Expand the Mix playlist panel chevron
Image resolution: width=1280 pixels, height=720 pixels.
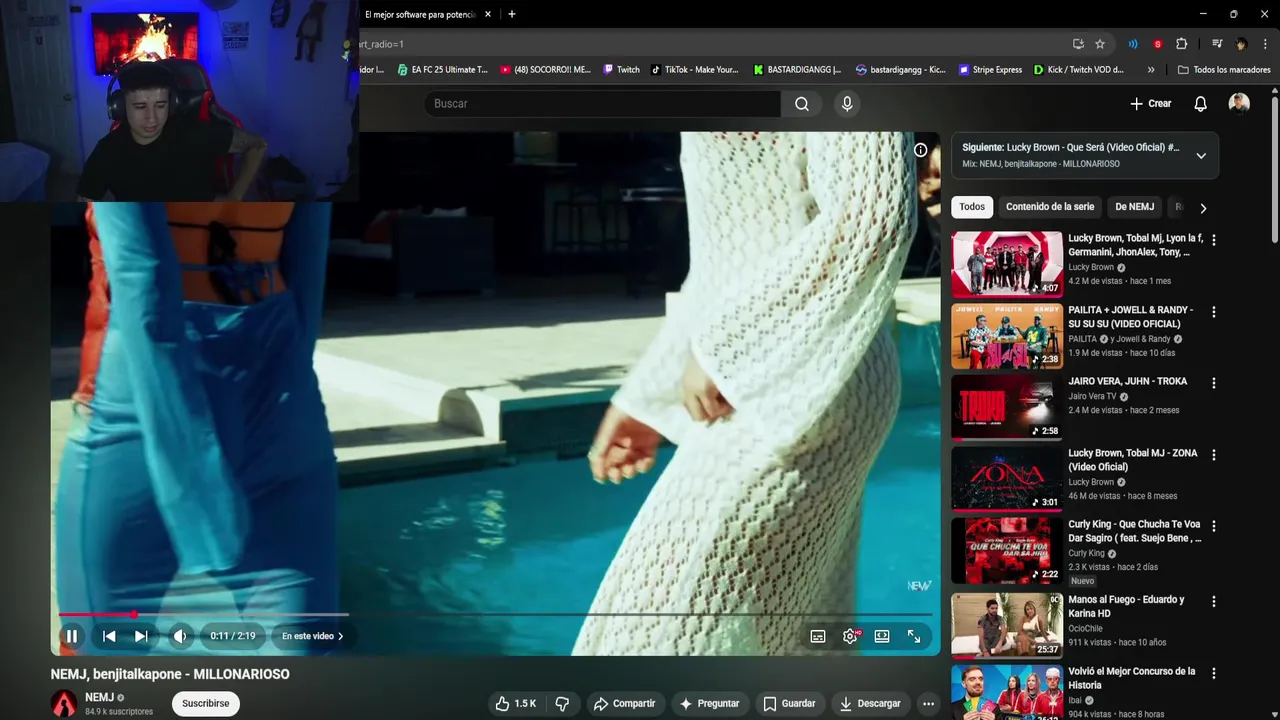pyautogui.click(x=1201, y=155)
